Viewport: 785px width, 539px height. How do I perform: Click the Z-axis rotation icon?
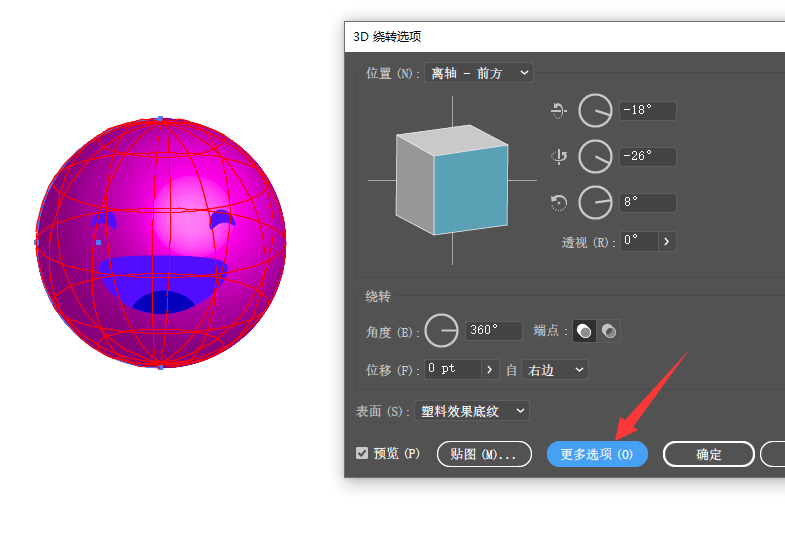tap(559, 203)
